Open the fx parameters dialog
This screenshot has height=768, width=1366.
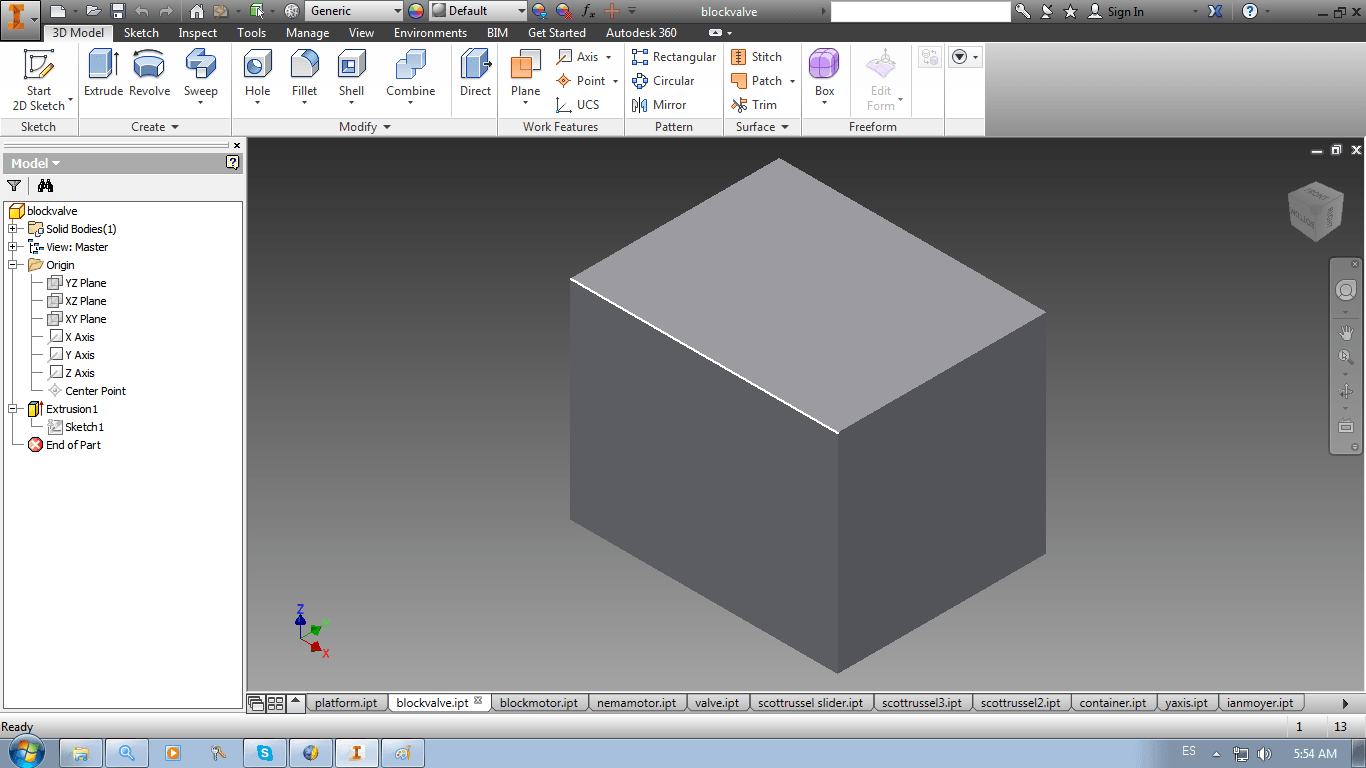tap(588, 11)
